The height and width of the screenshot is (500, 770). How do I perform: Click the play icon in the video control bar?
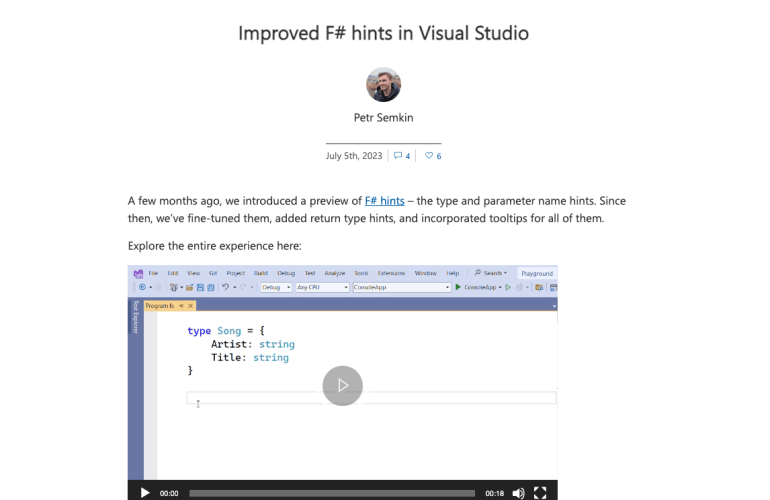145,492
